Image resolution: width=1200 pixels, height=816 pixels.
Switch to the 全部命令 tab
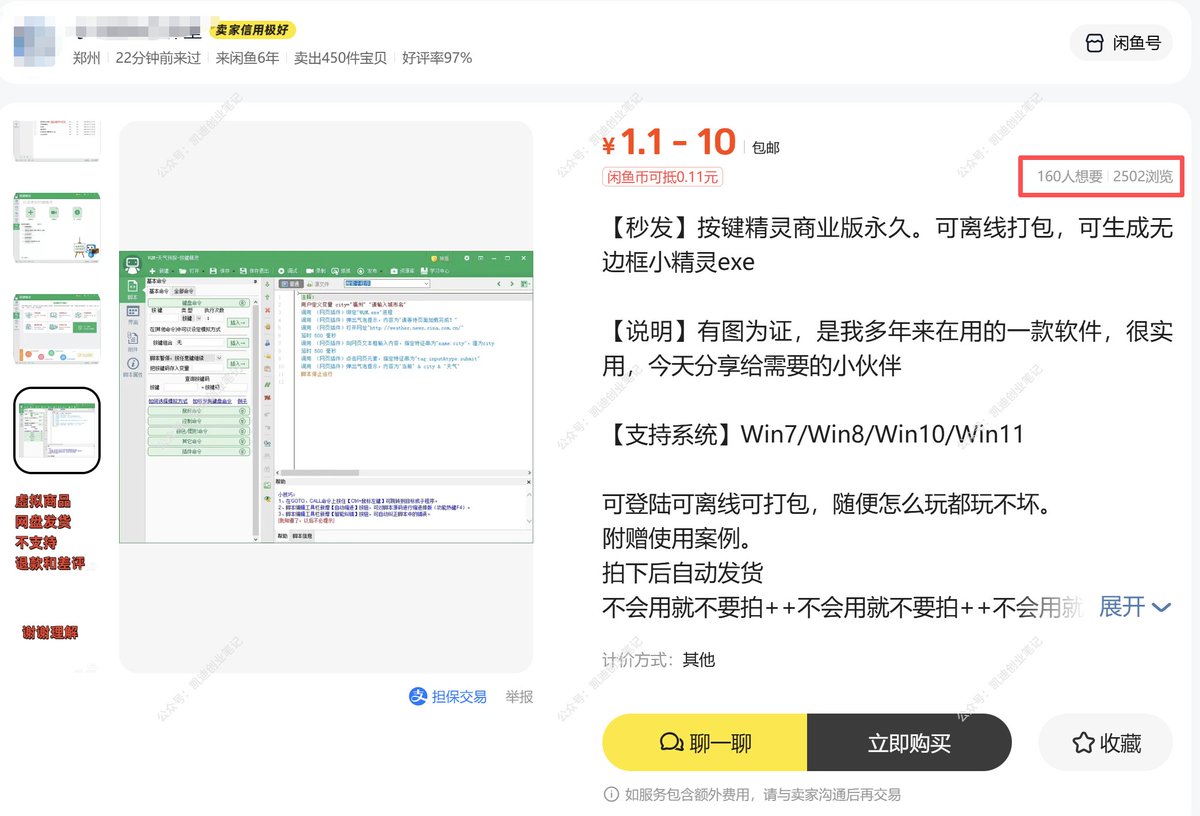(x=183, y=291)
